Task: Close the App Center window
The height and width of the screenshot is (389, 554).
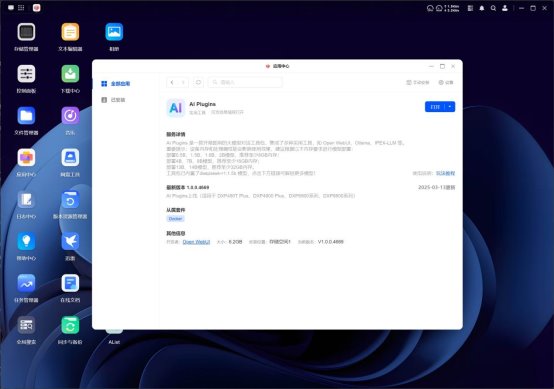Action: tap(453, 66)
